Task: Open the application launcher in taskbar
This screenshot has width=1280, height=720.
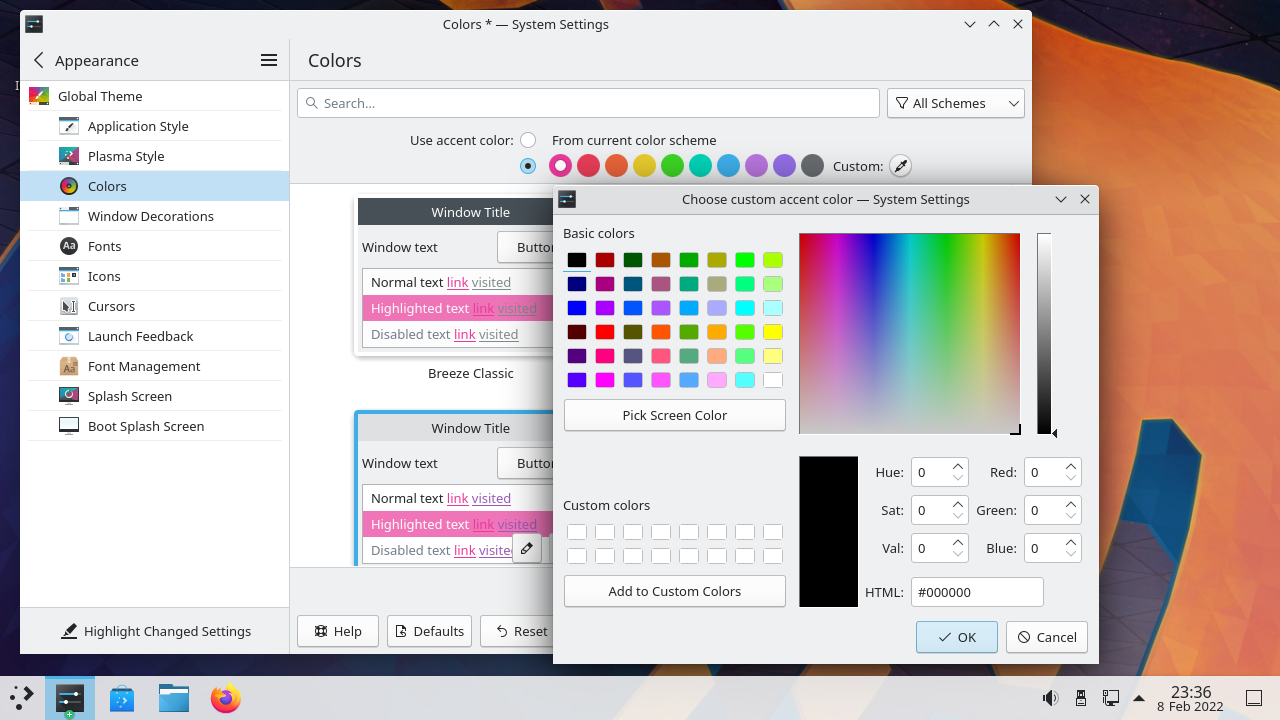Action: click(x=21, y=698)
